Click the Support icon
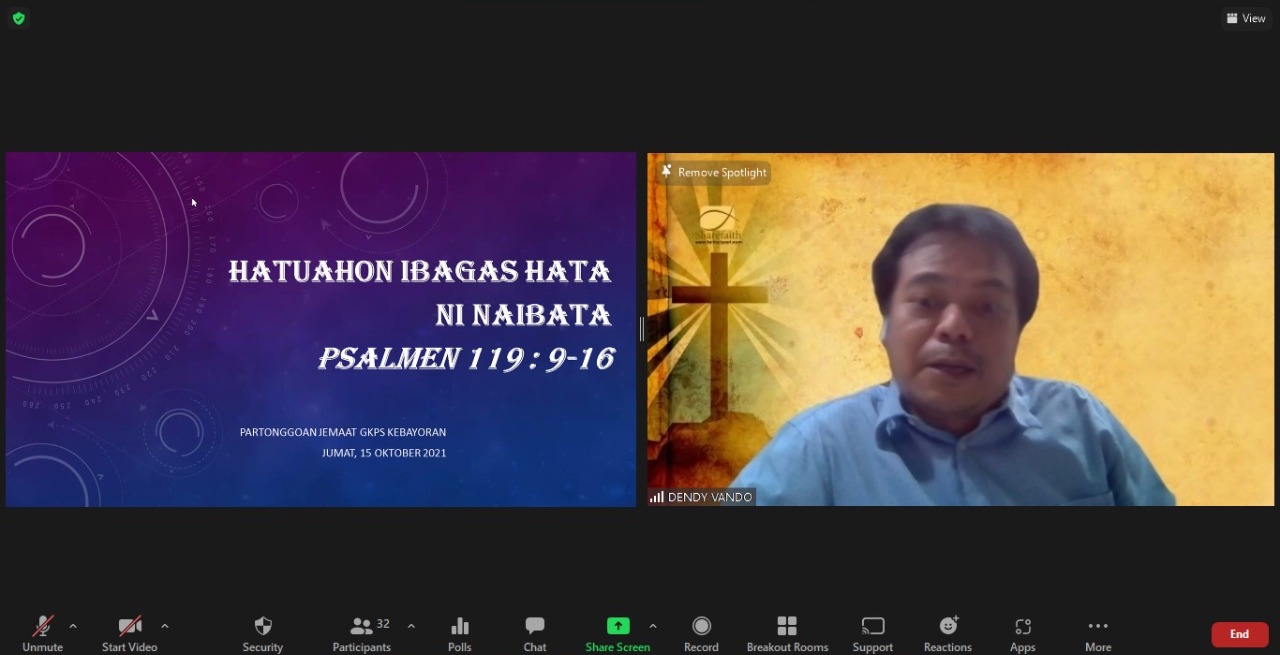 873,633
